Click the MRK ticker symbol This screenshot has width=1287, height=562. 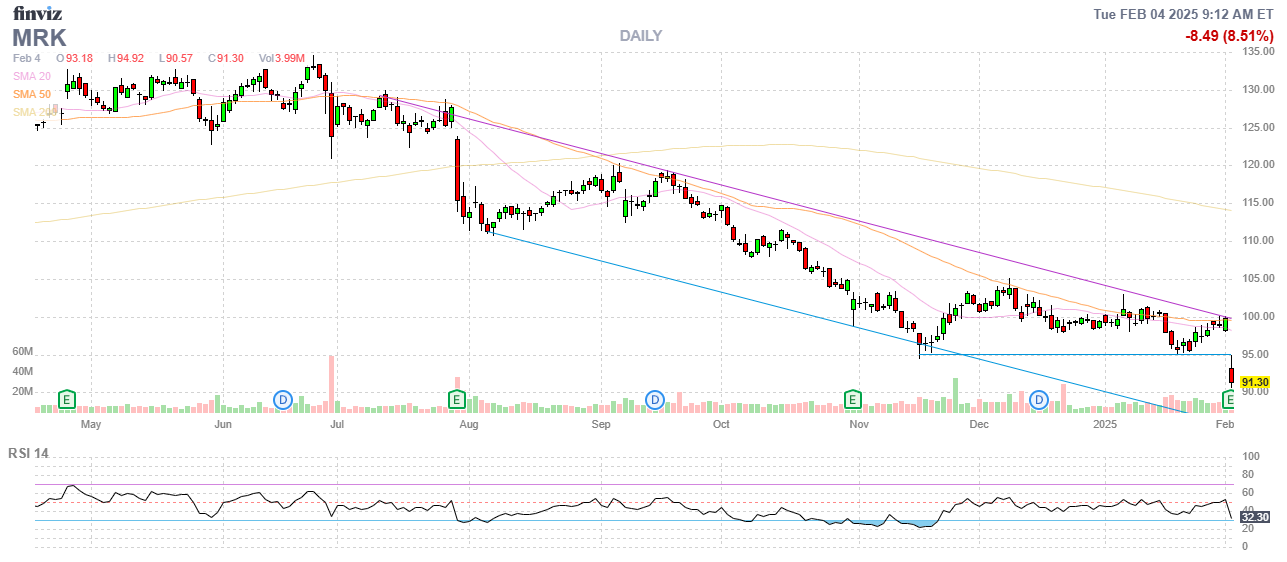39,38
